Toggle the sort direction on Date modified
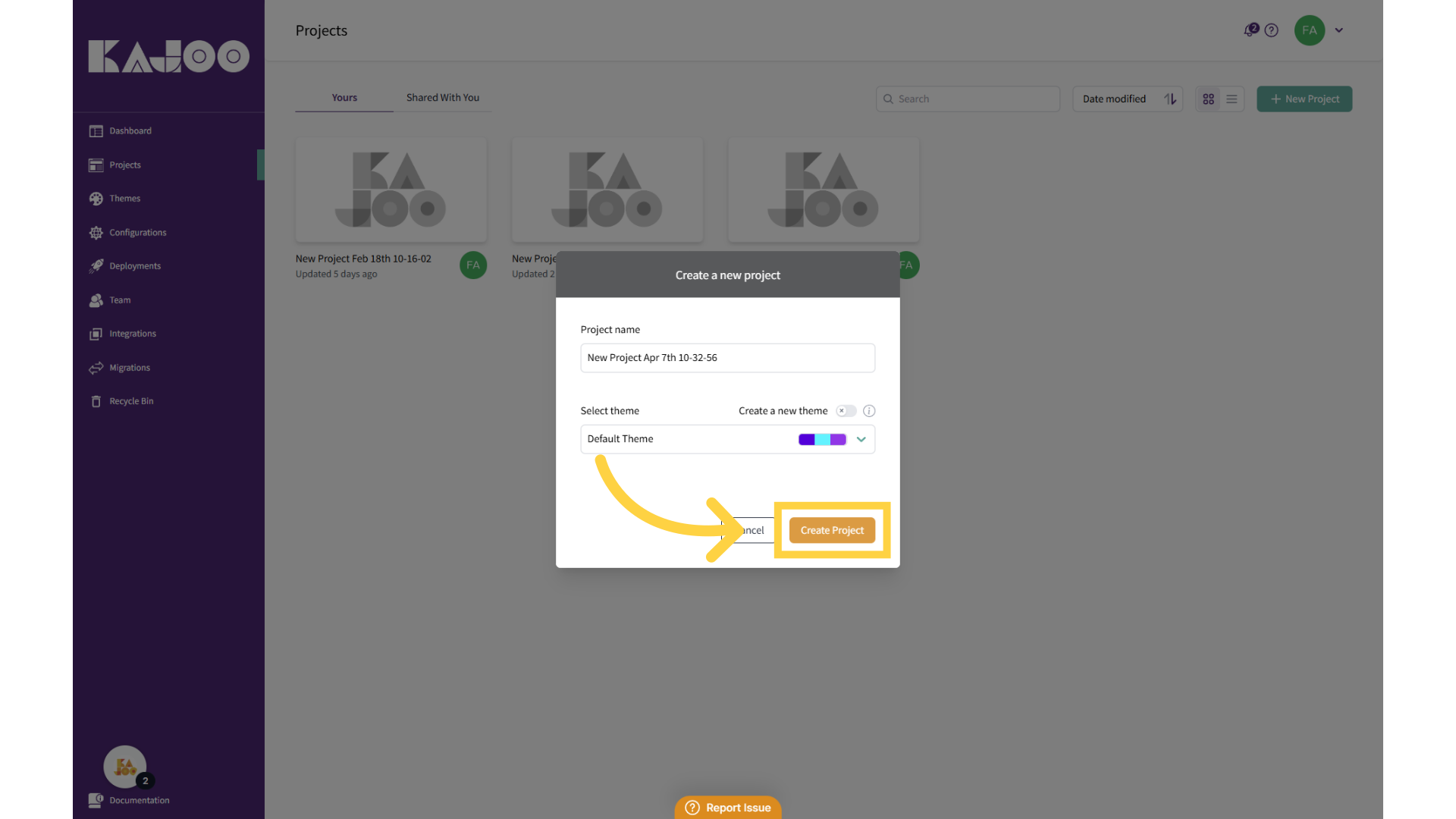 (1169, 99)
